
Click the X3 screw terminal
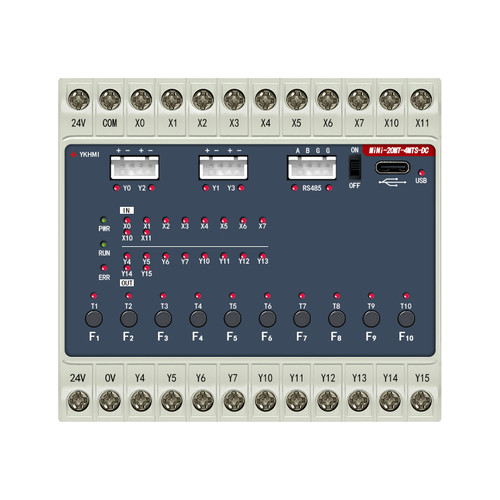234,99
